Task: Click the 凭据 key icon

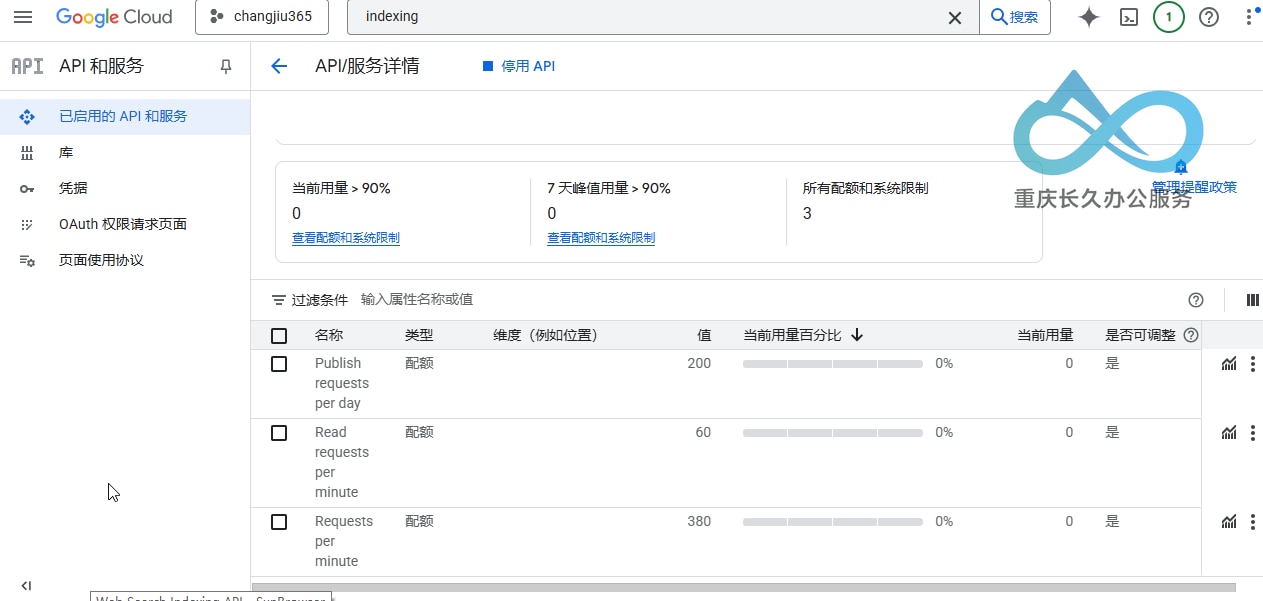Action: click(x=27, y=189)
